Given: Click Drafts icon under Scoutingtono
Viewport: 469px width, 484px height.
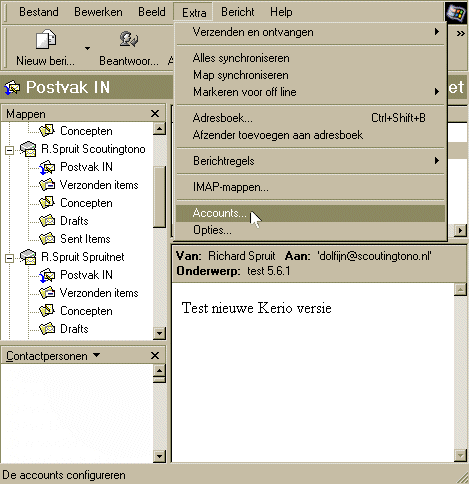Looking at the screenshot, I should [47, 221].
